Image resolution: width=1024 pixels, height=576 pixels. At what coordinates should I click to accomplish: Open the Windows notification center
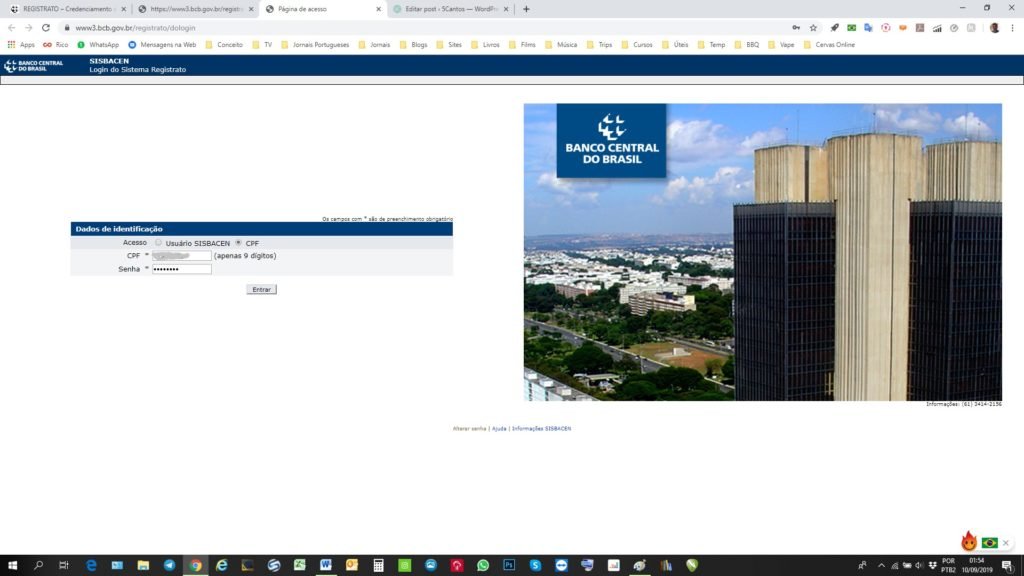click(1009, 565)
